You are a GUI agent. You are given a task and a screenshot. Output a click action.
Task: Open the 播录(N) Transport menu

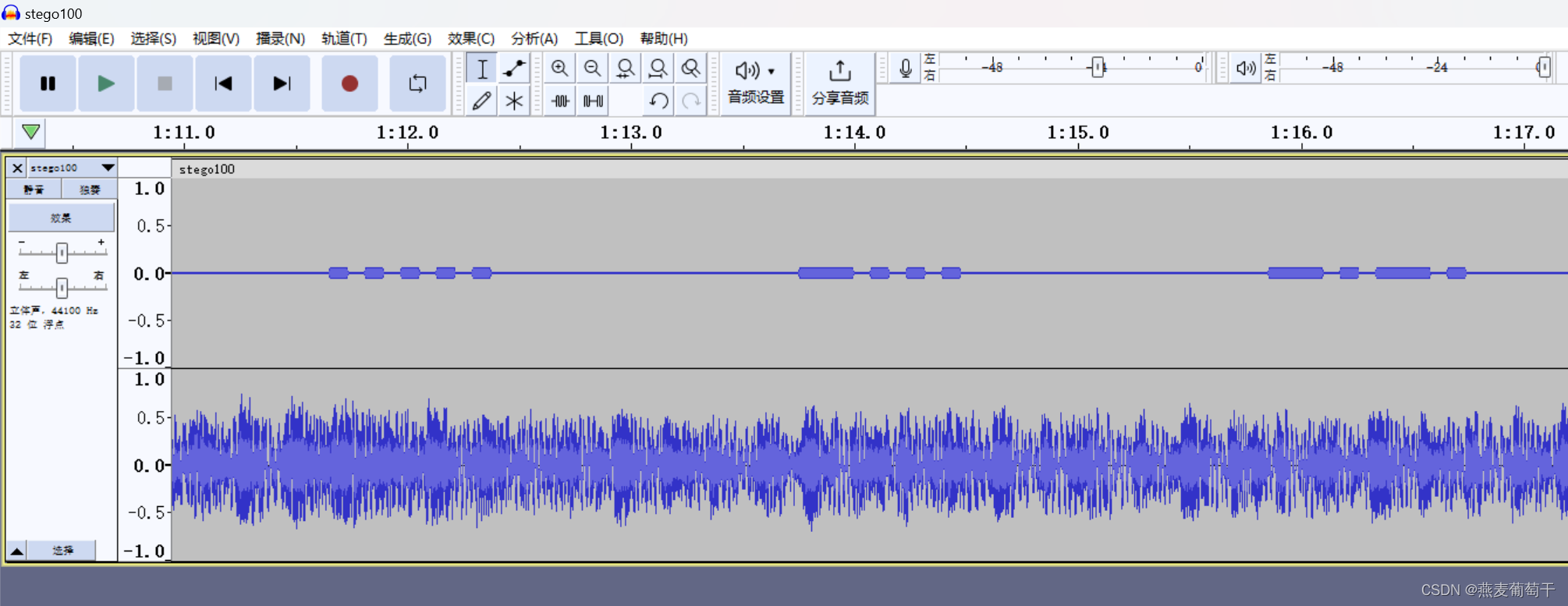280,38
